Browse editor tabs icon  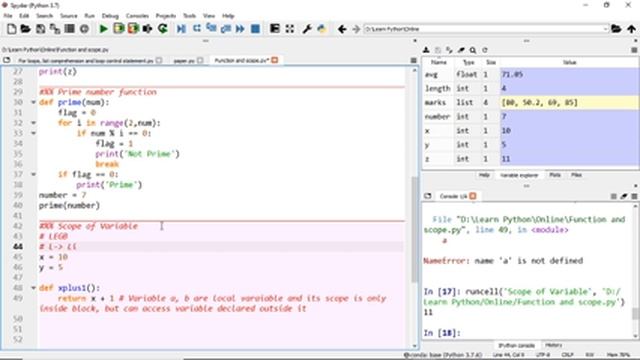click(x=7, y=60)
